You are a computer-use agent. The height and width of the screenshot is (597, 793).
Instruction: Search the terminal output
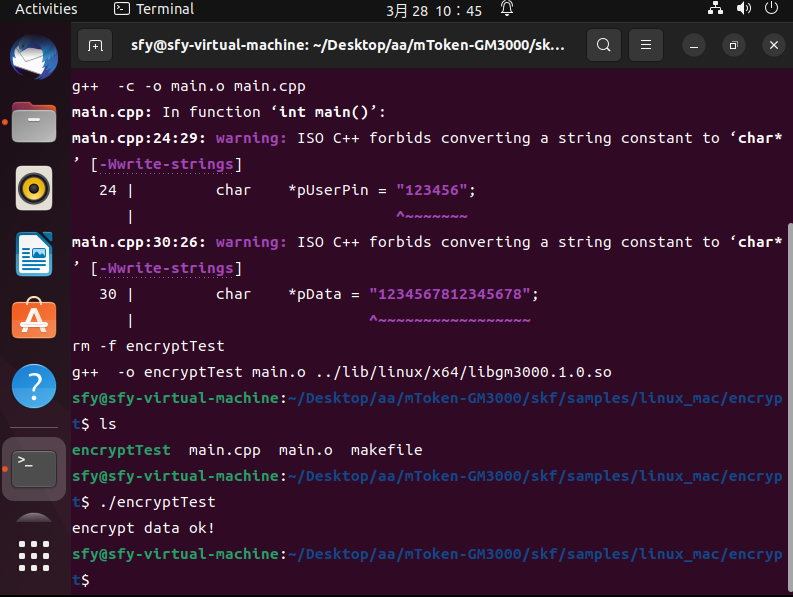point(603,45)
